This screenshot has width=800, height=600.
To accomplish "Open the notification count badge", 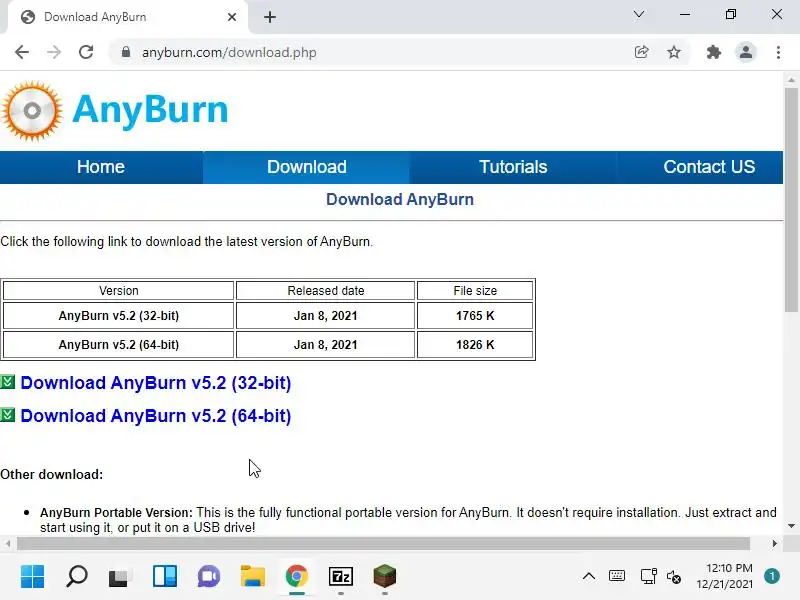I will (x=772, y=576).
